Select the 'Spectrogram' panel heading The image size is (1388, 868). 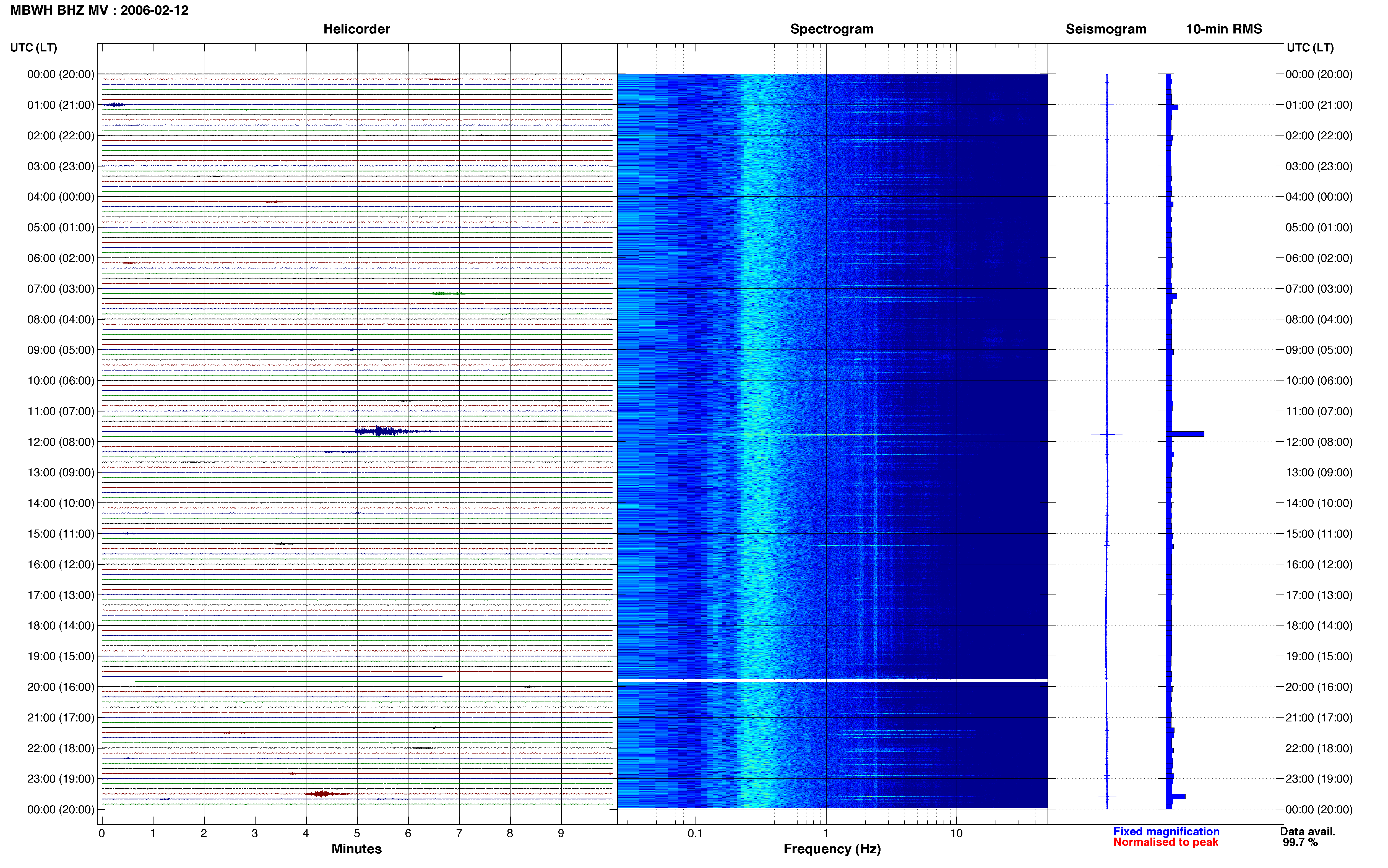coord(832,29)
